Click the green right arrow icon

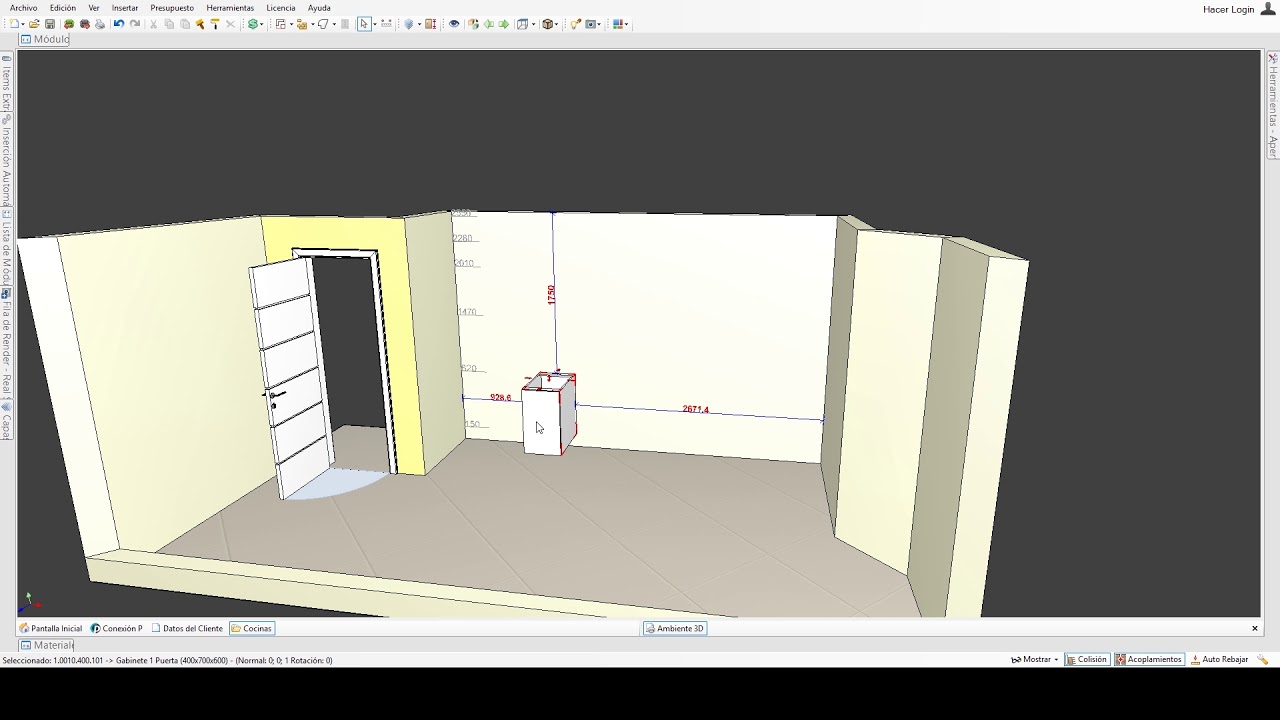point(504,24)
